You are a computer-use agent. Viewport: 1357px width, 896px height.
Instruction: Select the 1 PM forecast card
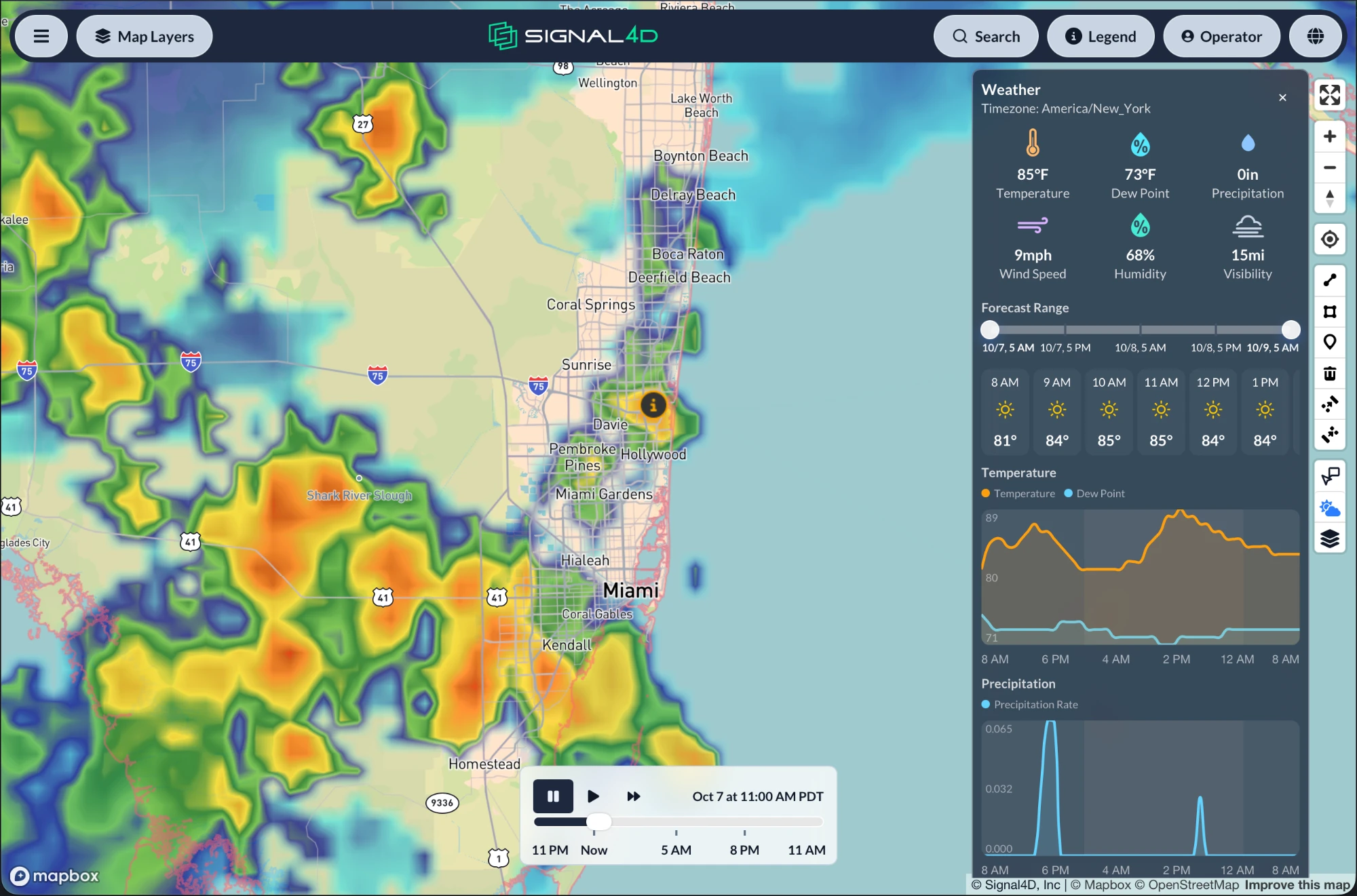pyautogui.click(x=1265, y=412)
